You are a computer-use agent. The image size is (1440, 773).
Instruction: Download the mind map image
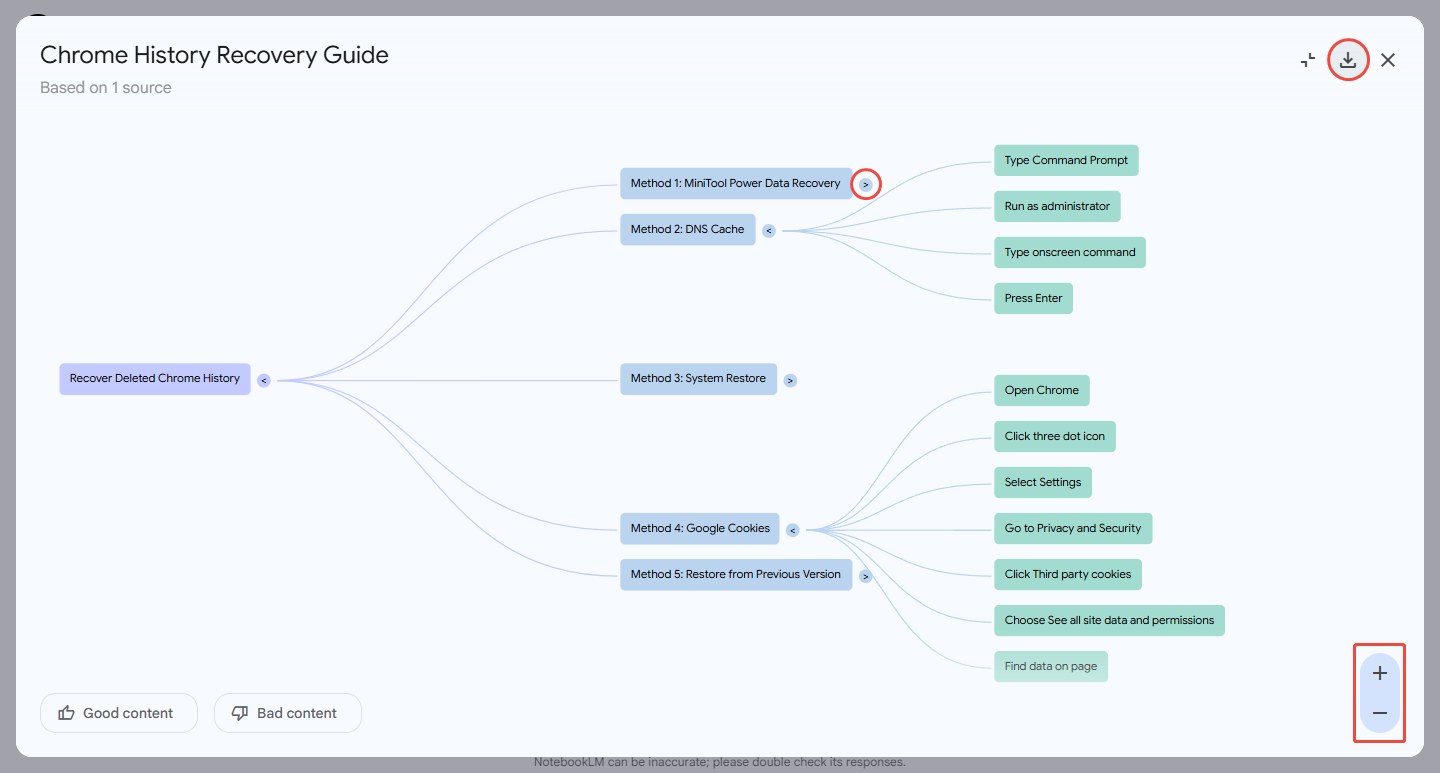[1348, 60]
